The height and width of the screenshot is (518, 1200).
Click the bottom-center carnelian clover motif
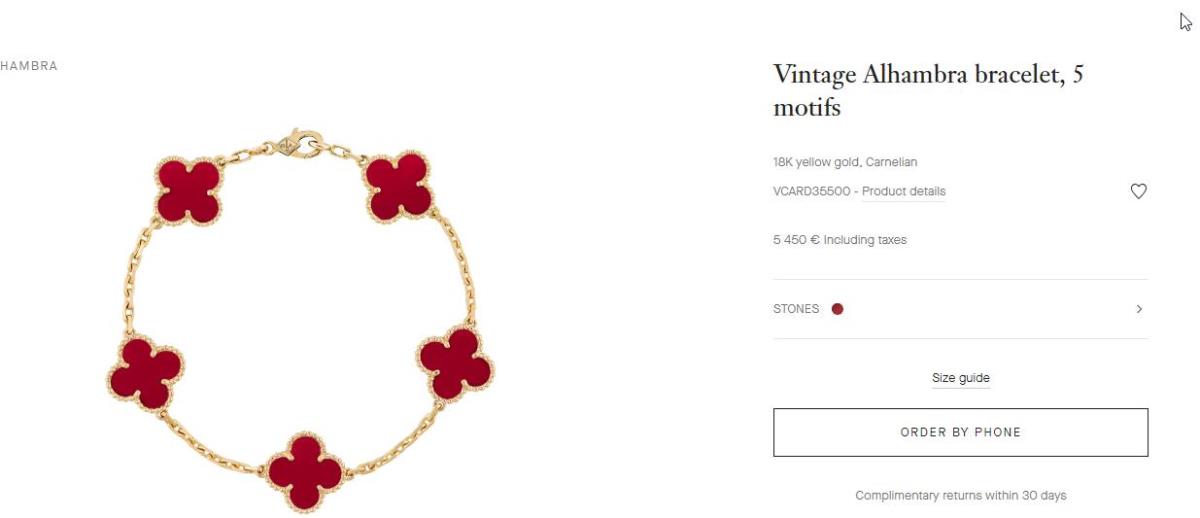pyautogui.click(x=305, y=471)
